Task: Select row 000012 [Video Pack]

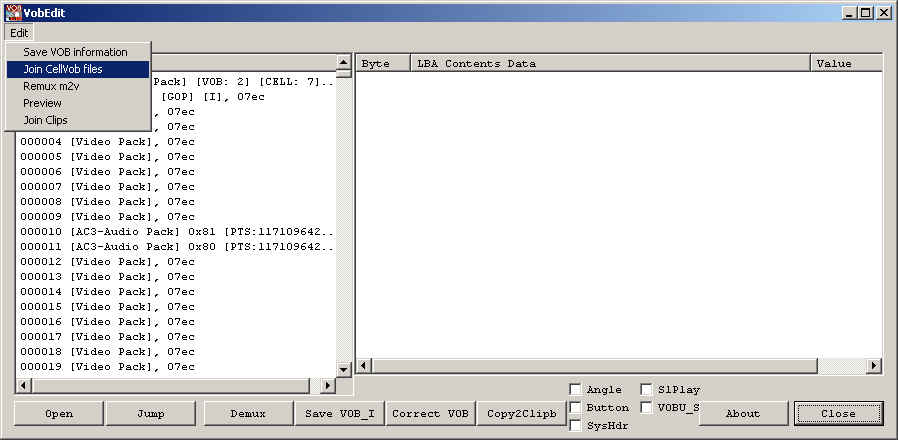Action: coord(175,262)
